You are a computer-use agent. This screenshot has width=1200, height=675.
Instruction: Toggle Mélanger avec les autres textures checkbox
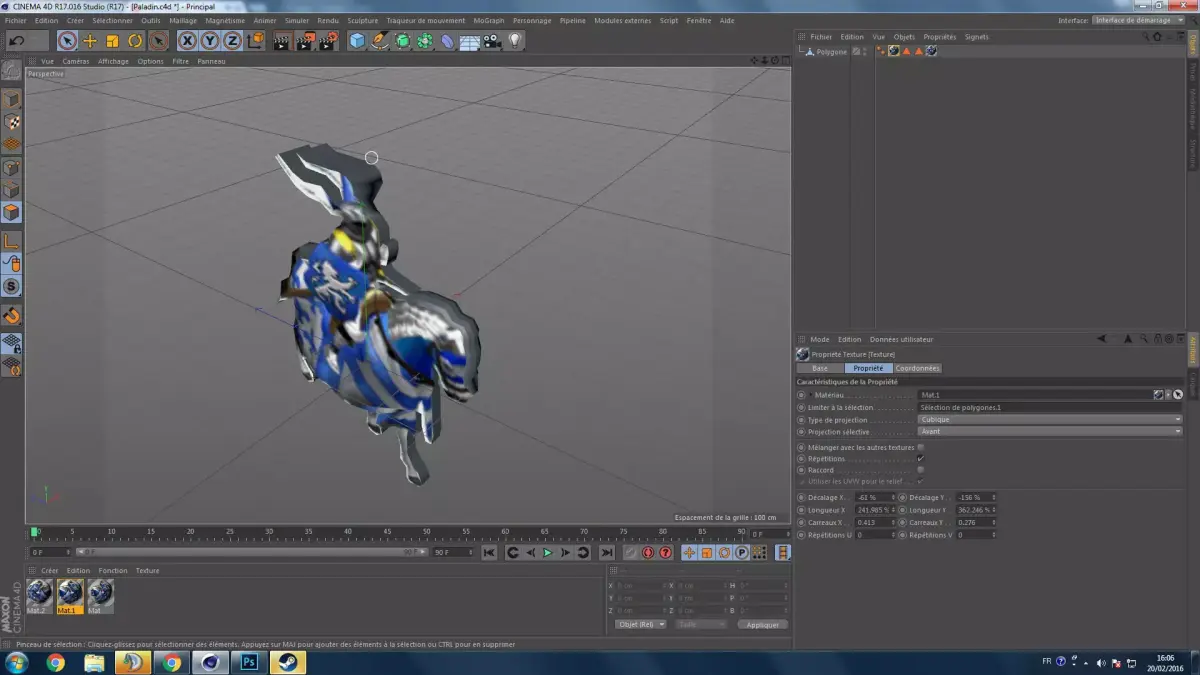920,447
